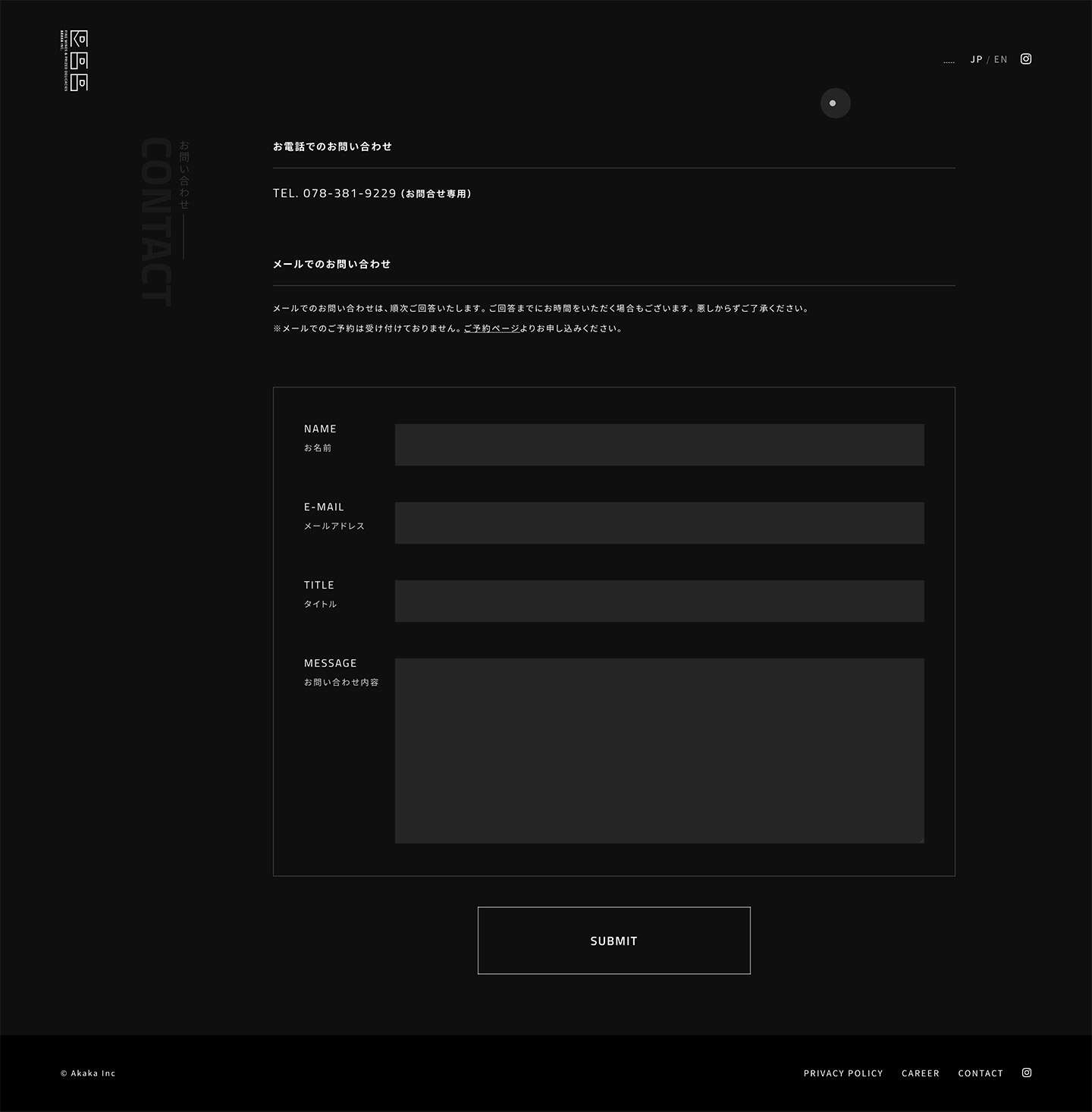Screen dimensions: 1092x1112
Task: Select the TITLE text field
Action: (x=659, y=601)
